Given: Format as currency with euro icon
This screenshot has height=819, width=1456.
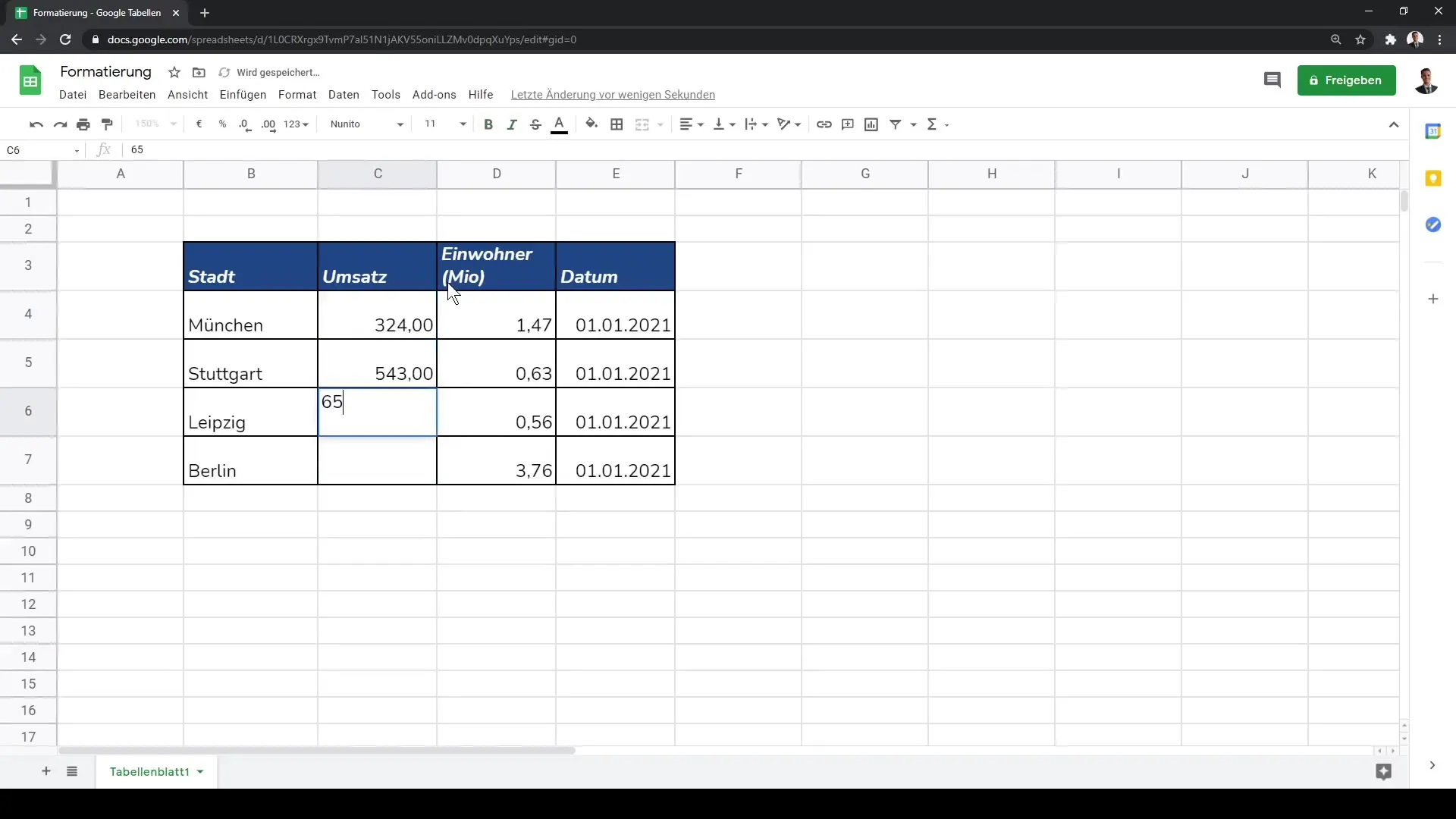Looking at the screenshot, I should (x=199, y=124).
